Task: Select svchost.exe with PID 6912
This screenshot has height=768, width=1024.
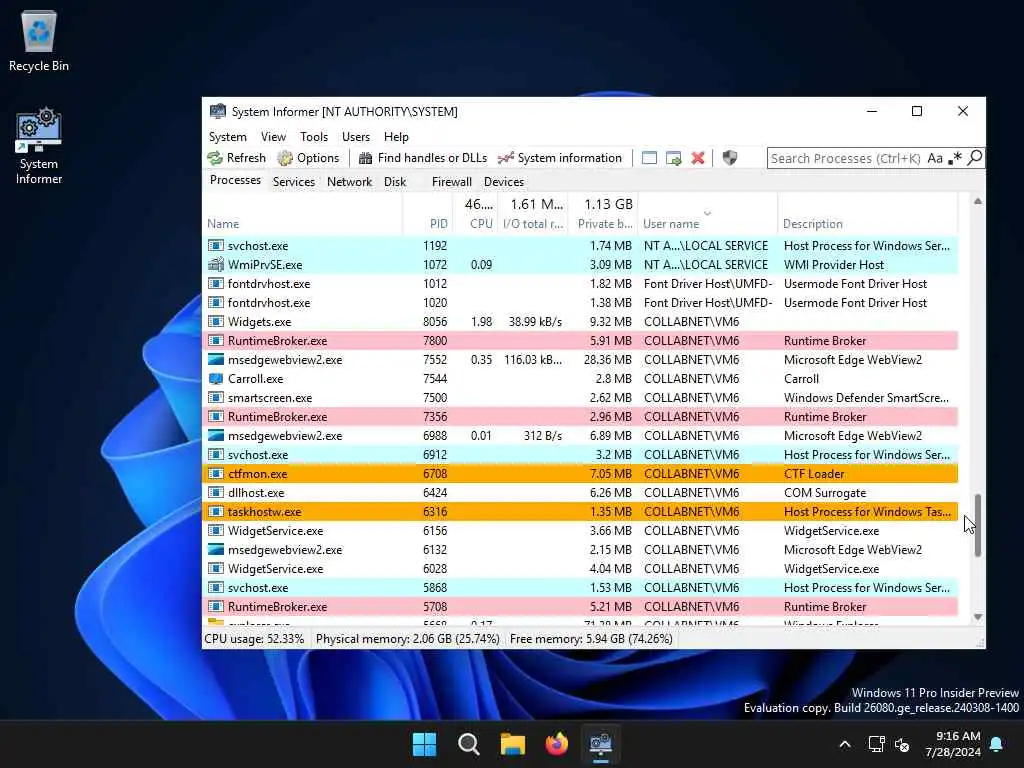Action: point(580,455)
